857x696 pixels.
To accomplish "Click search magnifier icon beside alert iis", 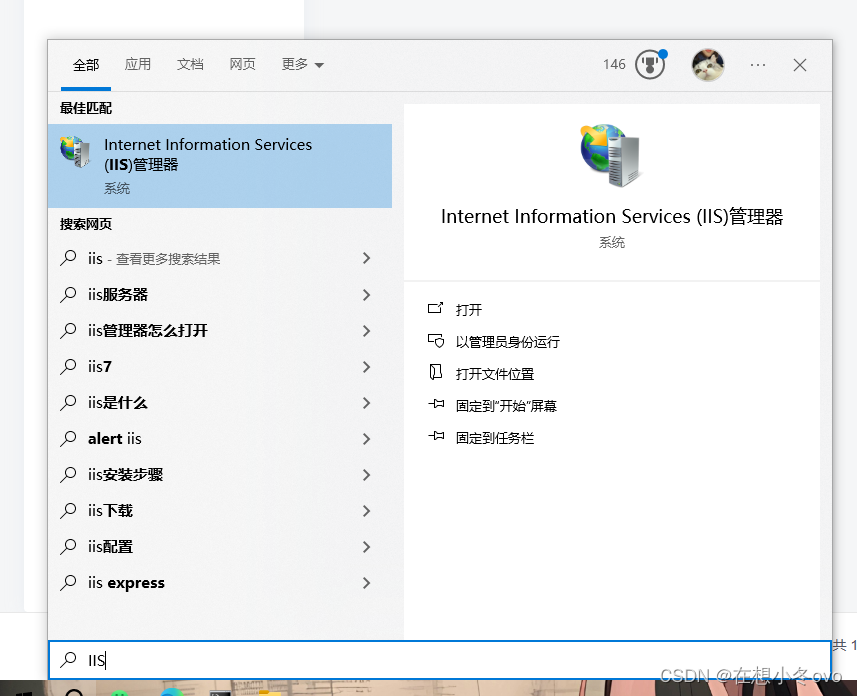I will click(x=68, y=438).
